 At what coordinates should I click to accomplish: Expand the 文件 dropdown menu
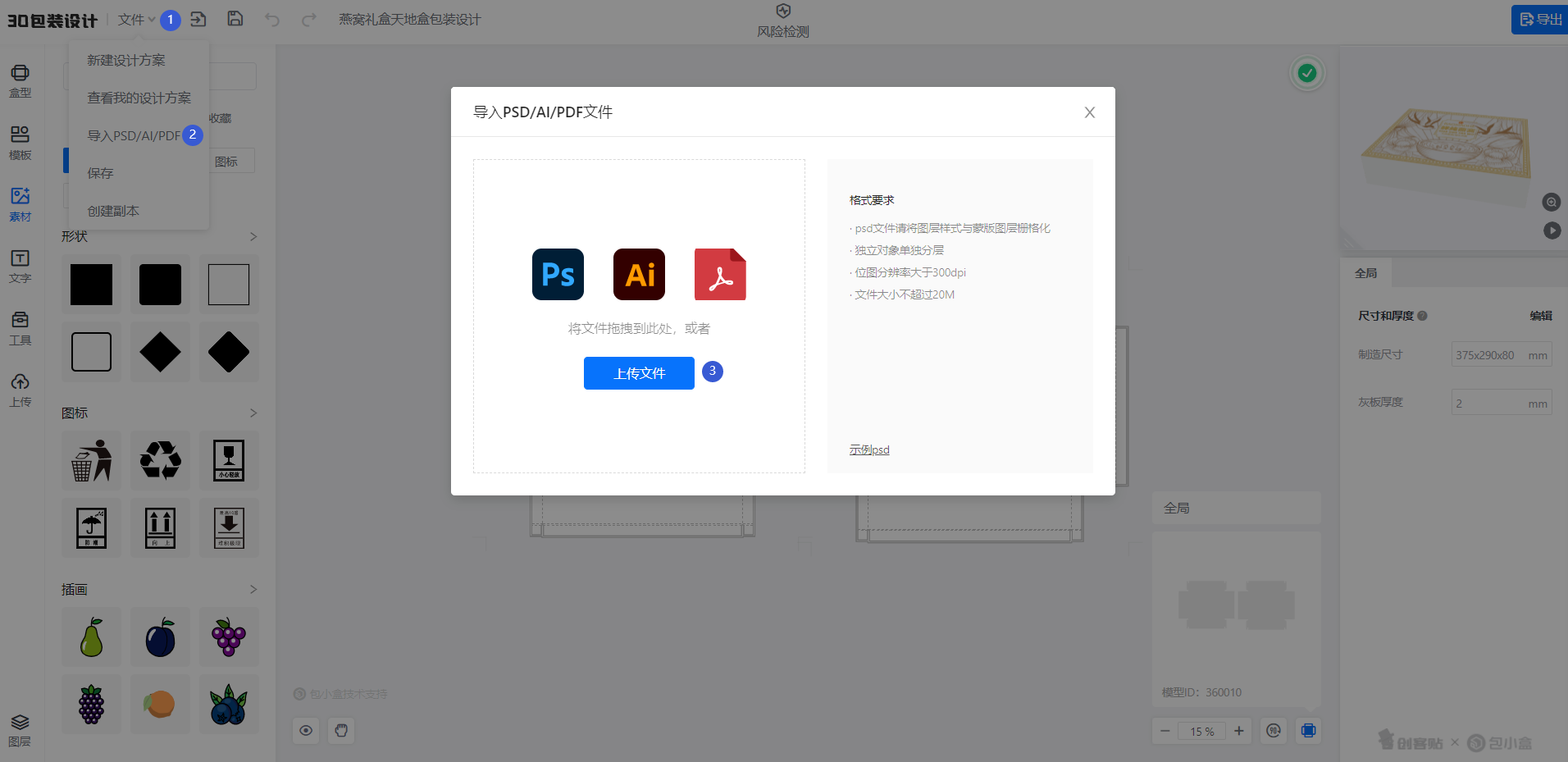click(x=136, y=20)
